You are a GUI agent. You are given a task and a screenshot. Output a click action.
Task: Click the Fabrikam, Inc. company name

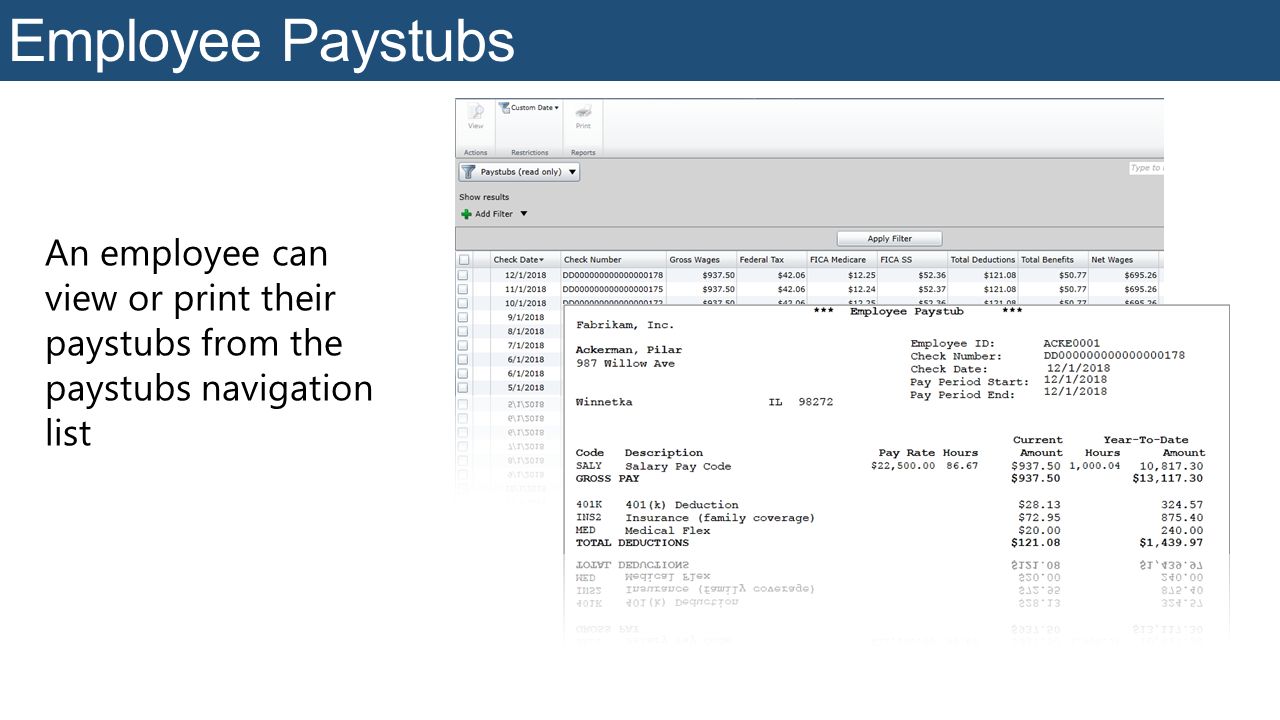[625, 325]
